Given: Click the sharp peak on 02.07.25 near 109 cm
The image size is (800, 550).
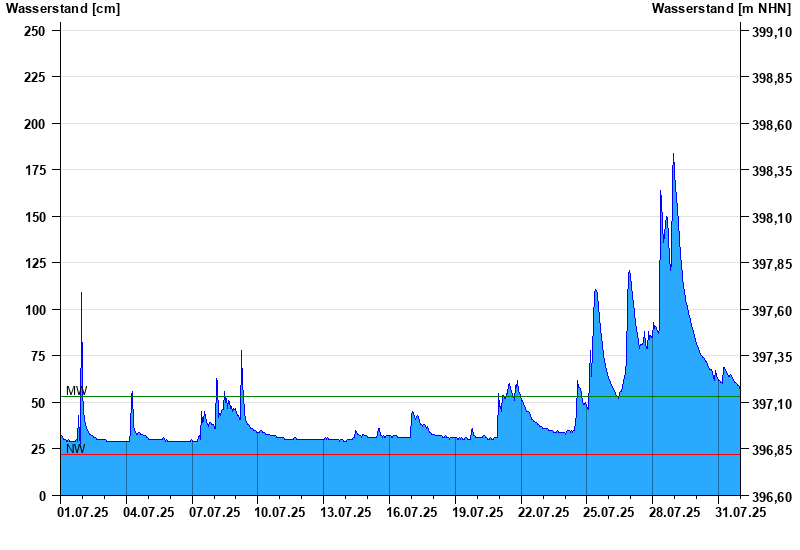Looking at the screenshot, I should pyautogui.click(x=81, y=293).
